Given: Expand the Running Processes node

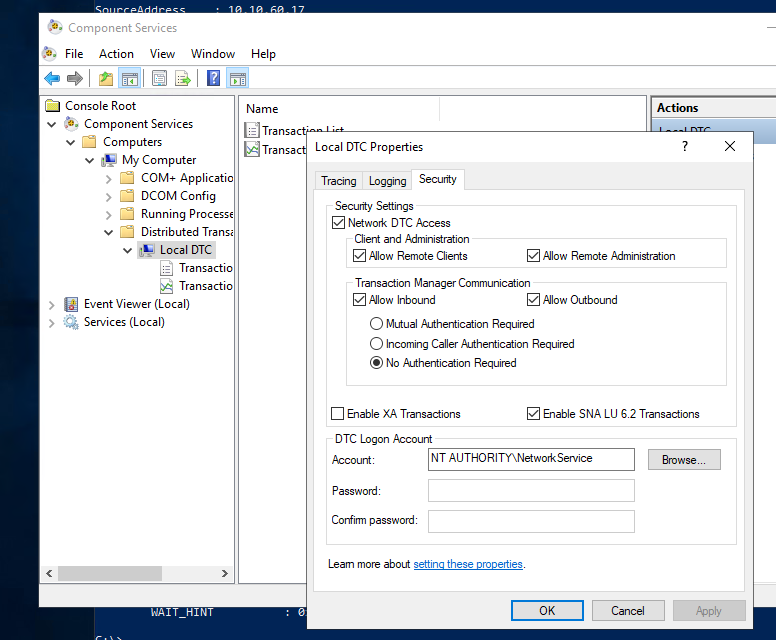Looking at the screenshot, I should pos(108,215).
